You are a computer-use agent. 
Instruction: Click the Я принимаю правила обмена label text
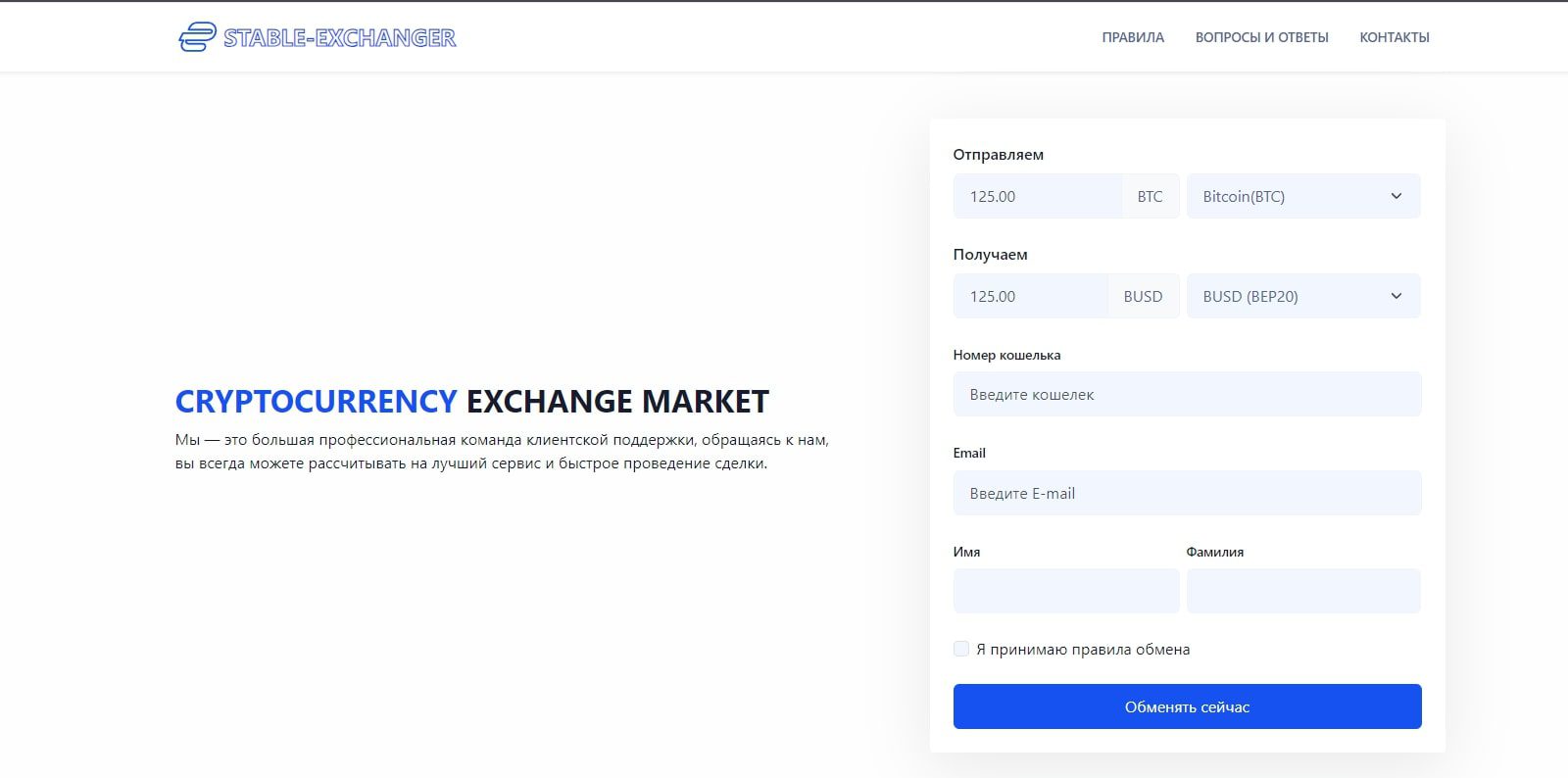(x=1083, y=650)
